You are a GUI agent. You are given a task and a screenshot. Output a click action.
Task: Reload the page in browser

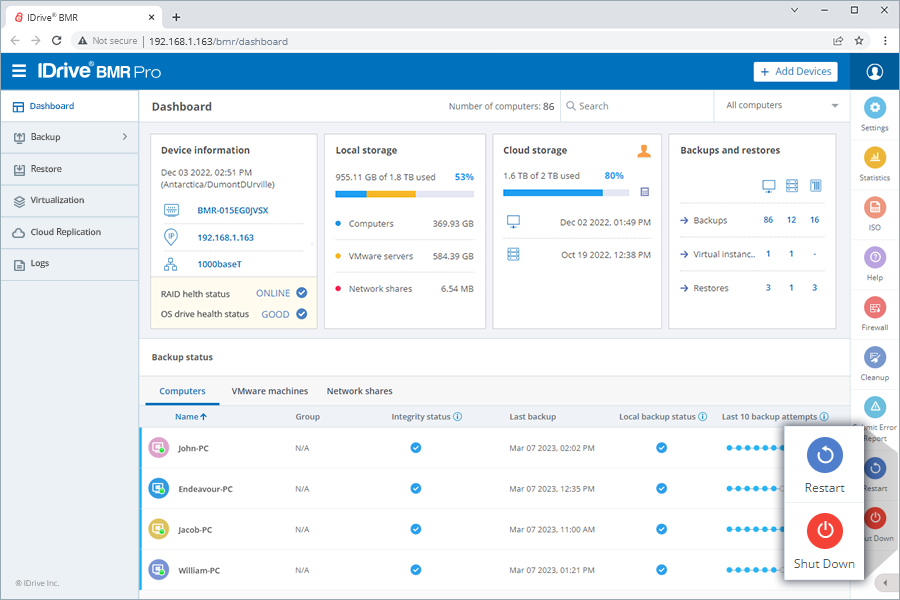tap(56, 41)
